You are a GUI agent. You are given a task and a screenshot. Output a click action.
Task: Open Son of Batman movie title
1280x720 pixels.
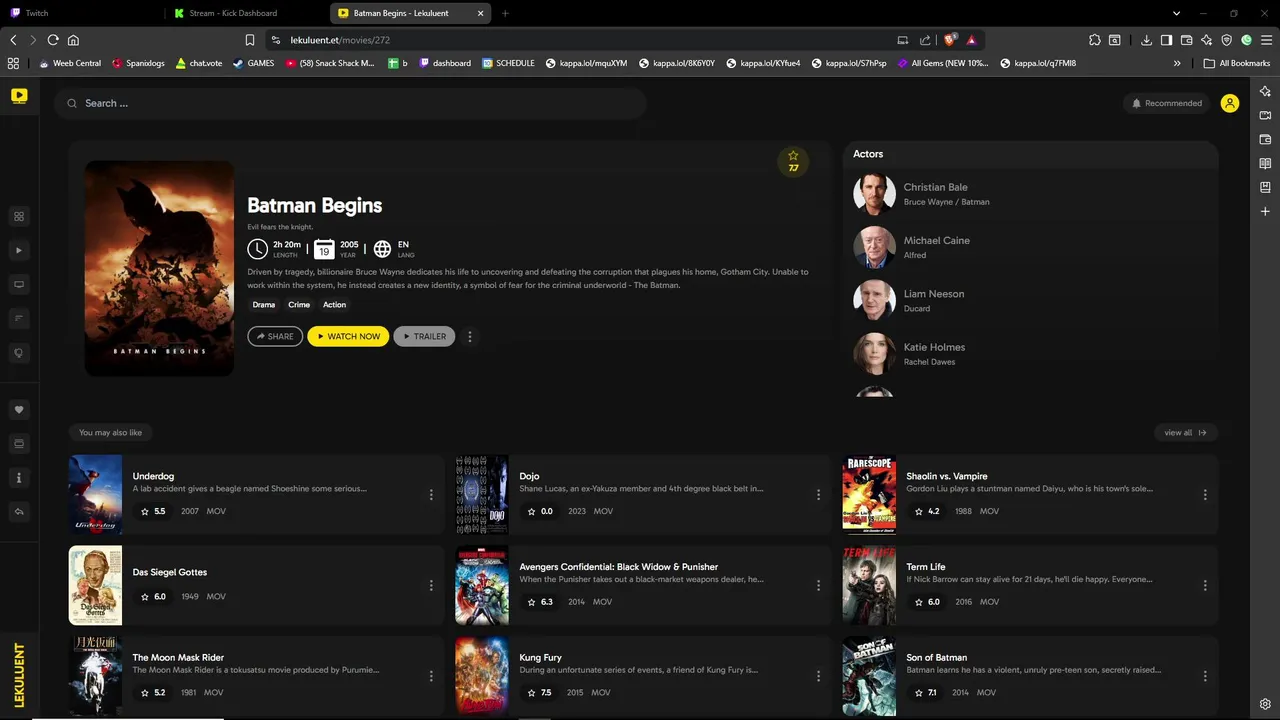pyautogui.click(x=936, y=658)
